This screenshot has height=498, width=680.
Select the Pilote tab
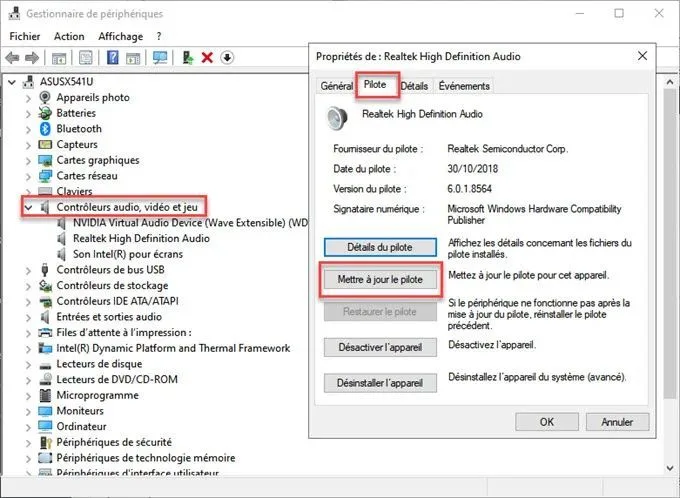coord(375,85)
